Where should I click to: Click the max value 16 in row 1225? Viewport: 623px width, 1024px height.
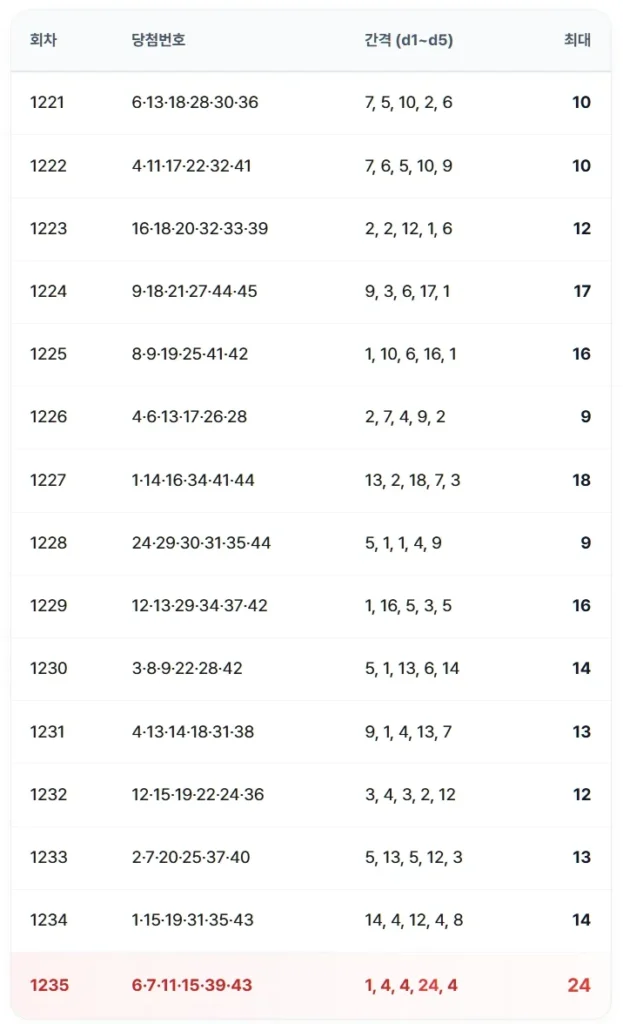581,354
